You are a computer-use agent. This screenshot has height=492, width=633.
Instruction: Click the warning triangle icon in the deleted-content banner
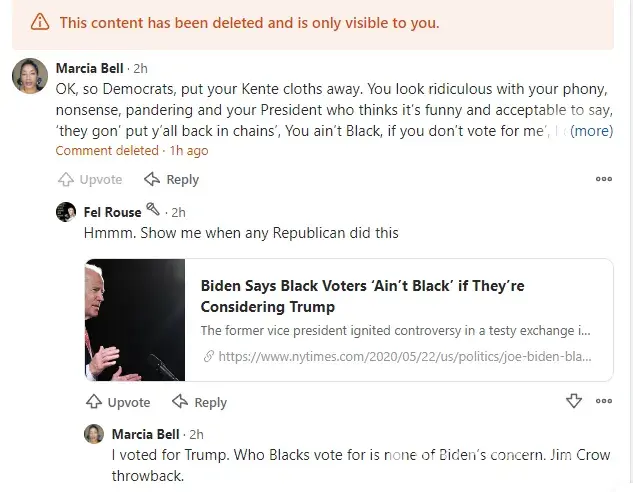point(39,22)
